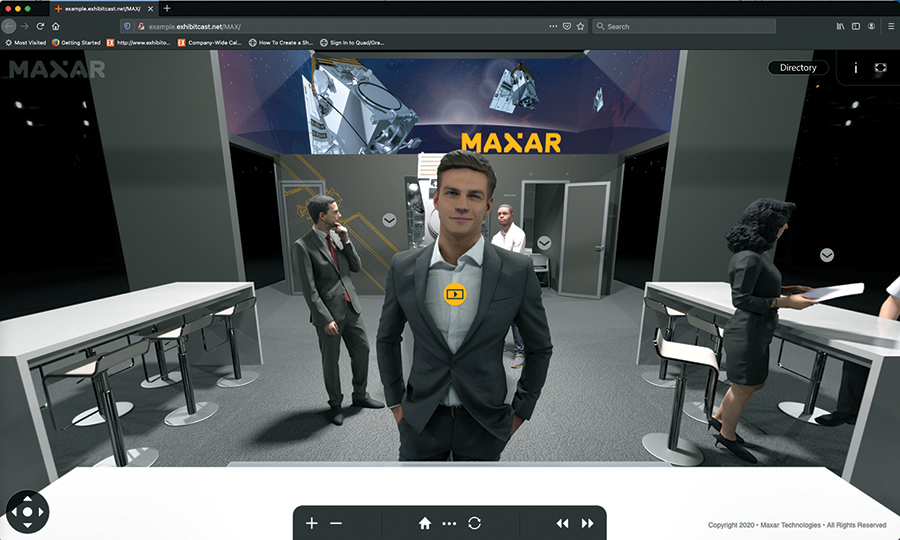The image size is (900, 540).
Task: Go back in browser history
Action: click(x=9, y=26)
